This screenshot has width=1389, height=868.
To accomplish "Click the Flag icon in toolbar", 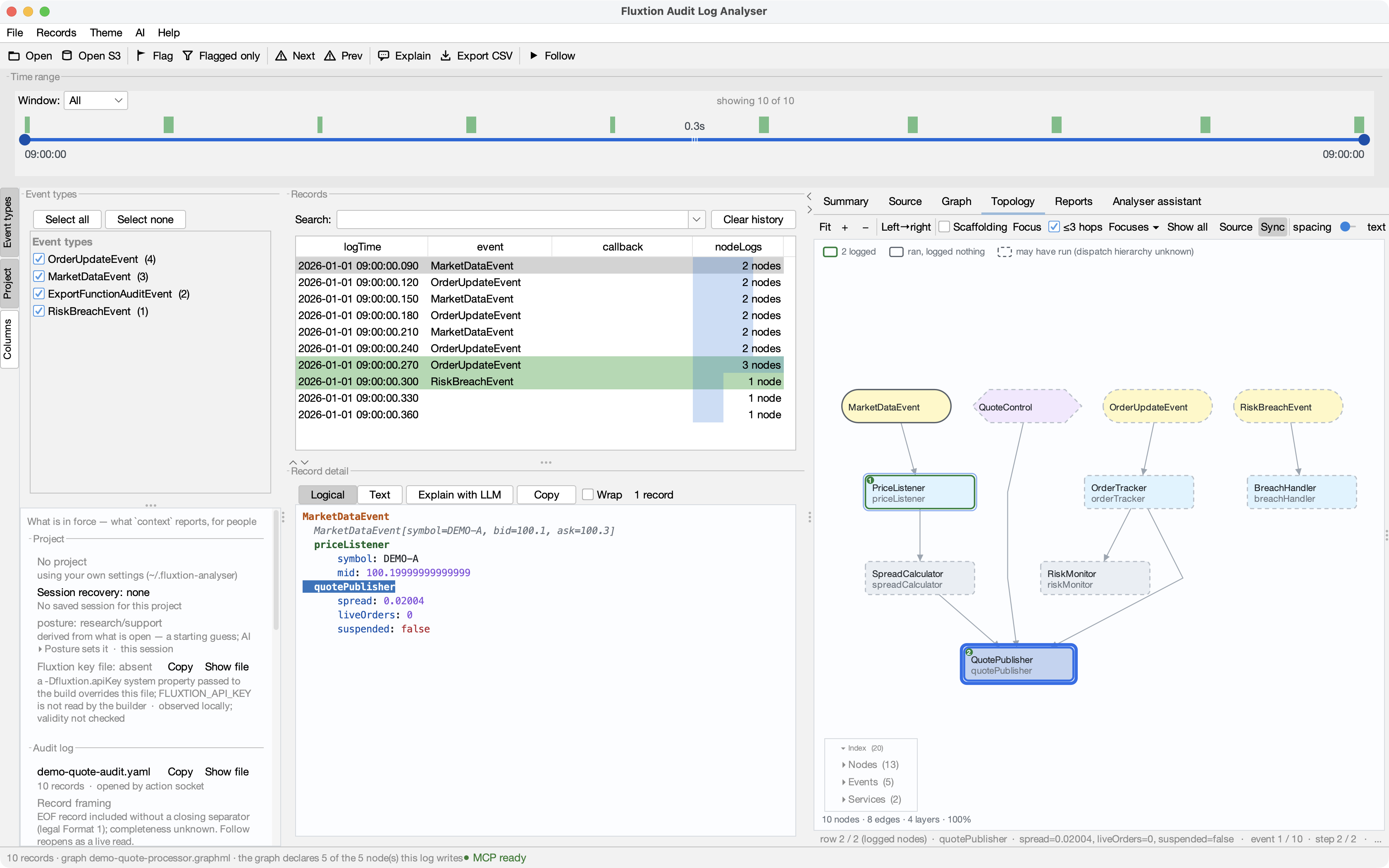I will tap(141, 56).
